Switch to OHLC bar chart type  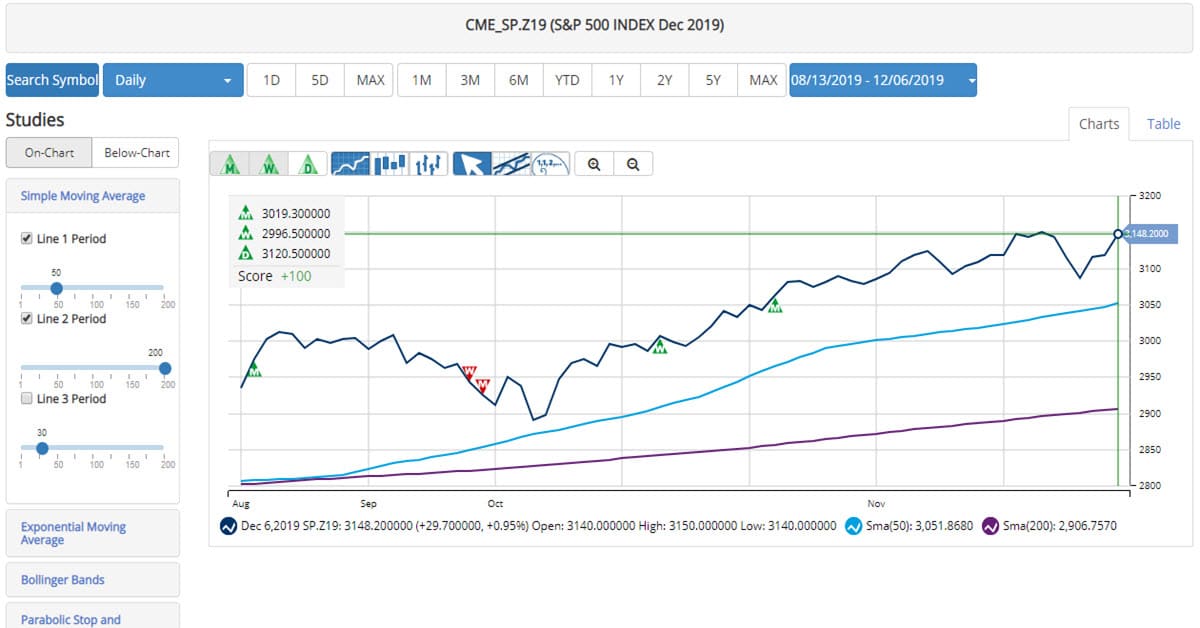coord(429,164)
